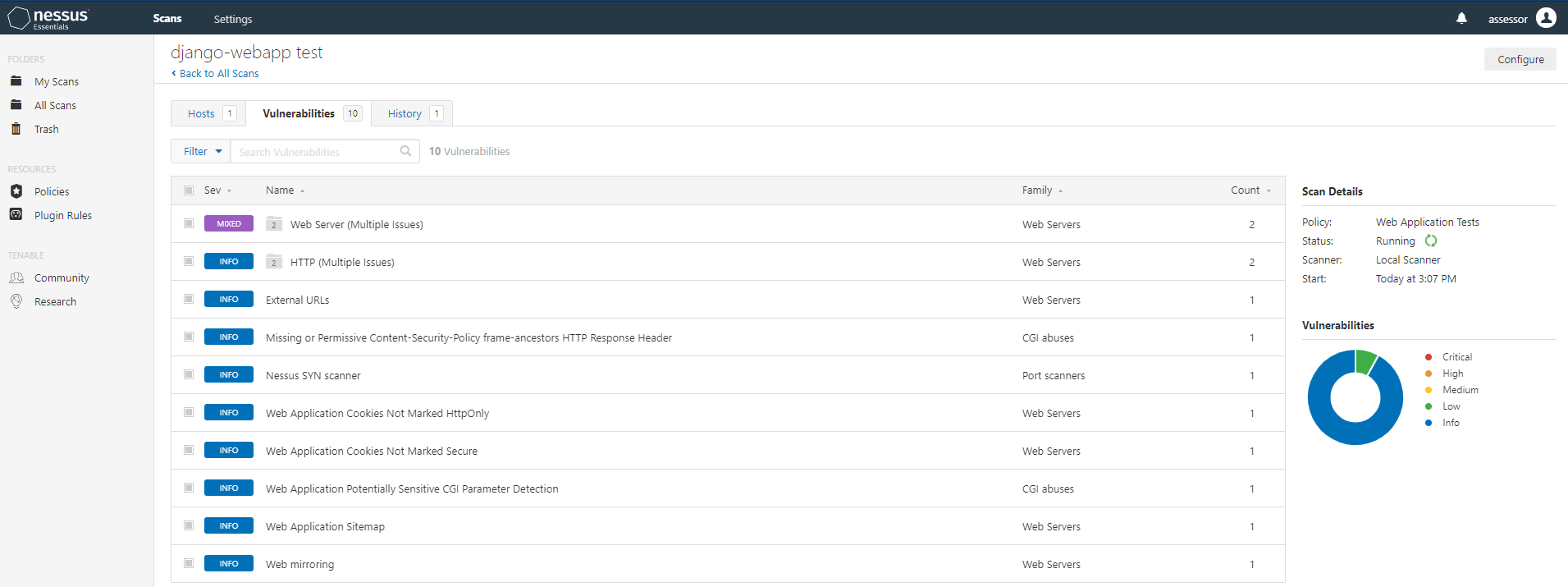
Task: Click the Trash bin icon
Action: coord(16,129)
